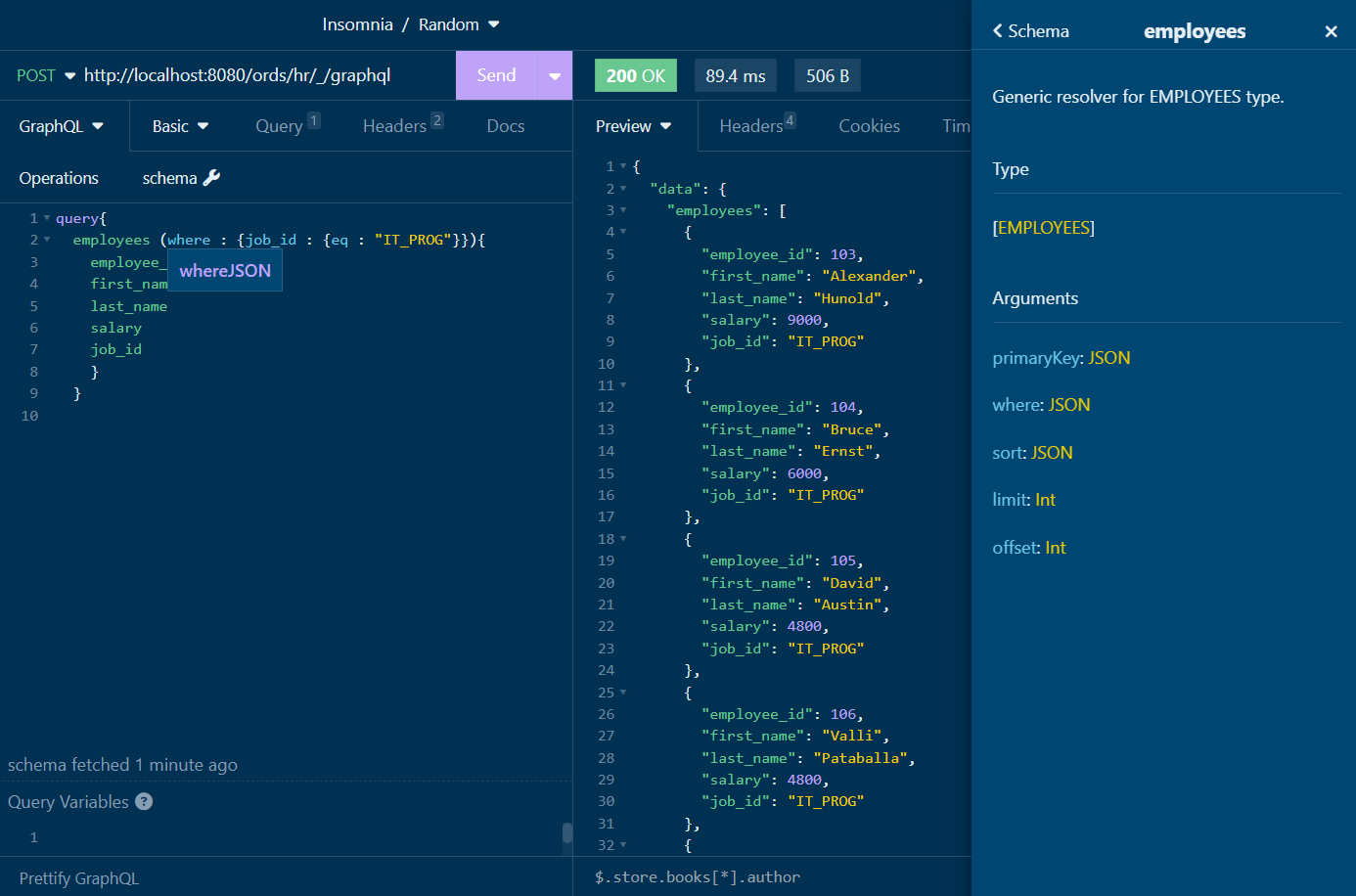Open the [EMPLOYEES] type link

click(x=1044, y=228)
